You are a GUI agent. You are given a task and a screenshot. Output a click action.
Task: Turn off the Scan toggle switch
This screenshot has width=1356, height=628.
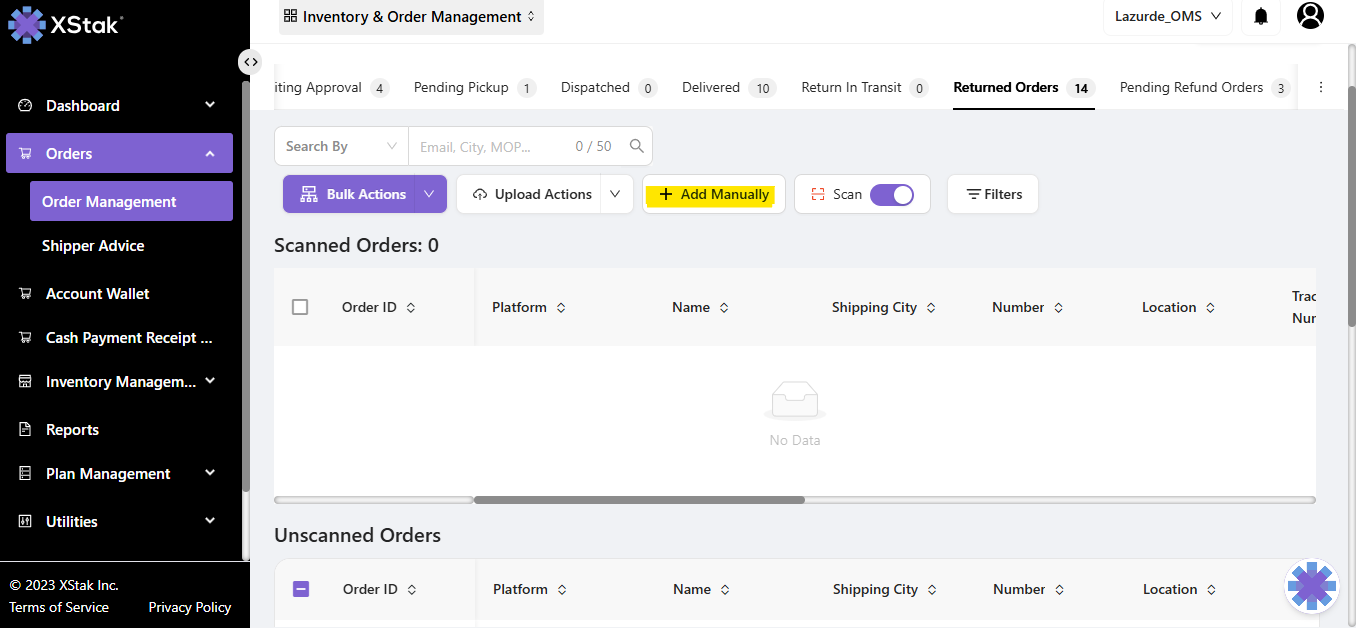(x=891, y=195)
